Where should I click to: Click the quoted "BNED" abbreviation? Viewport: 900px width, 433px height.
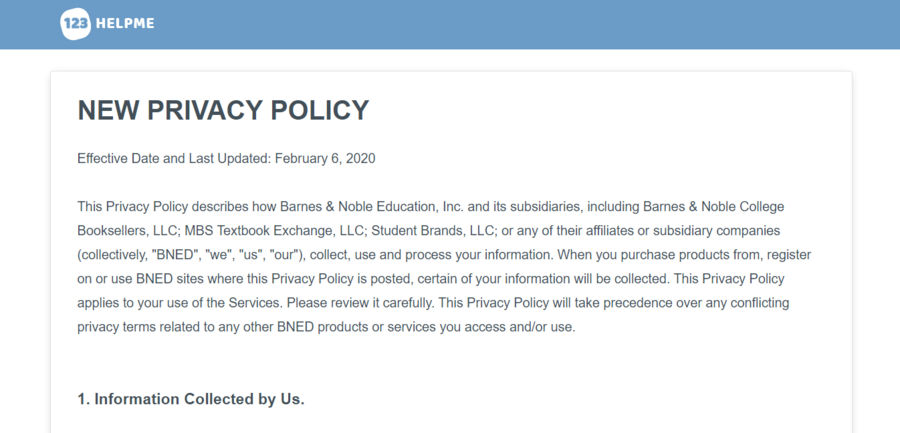[174, 254]
